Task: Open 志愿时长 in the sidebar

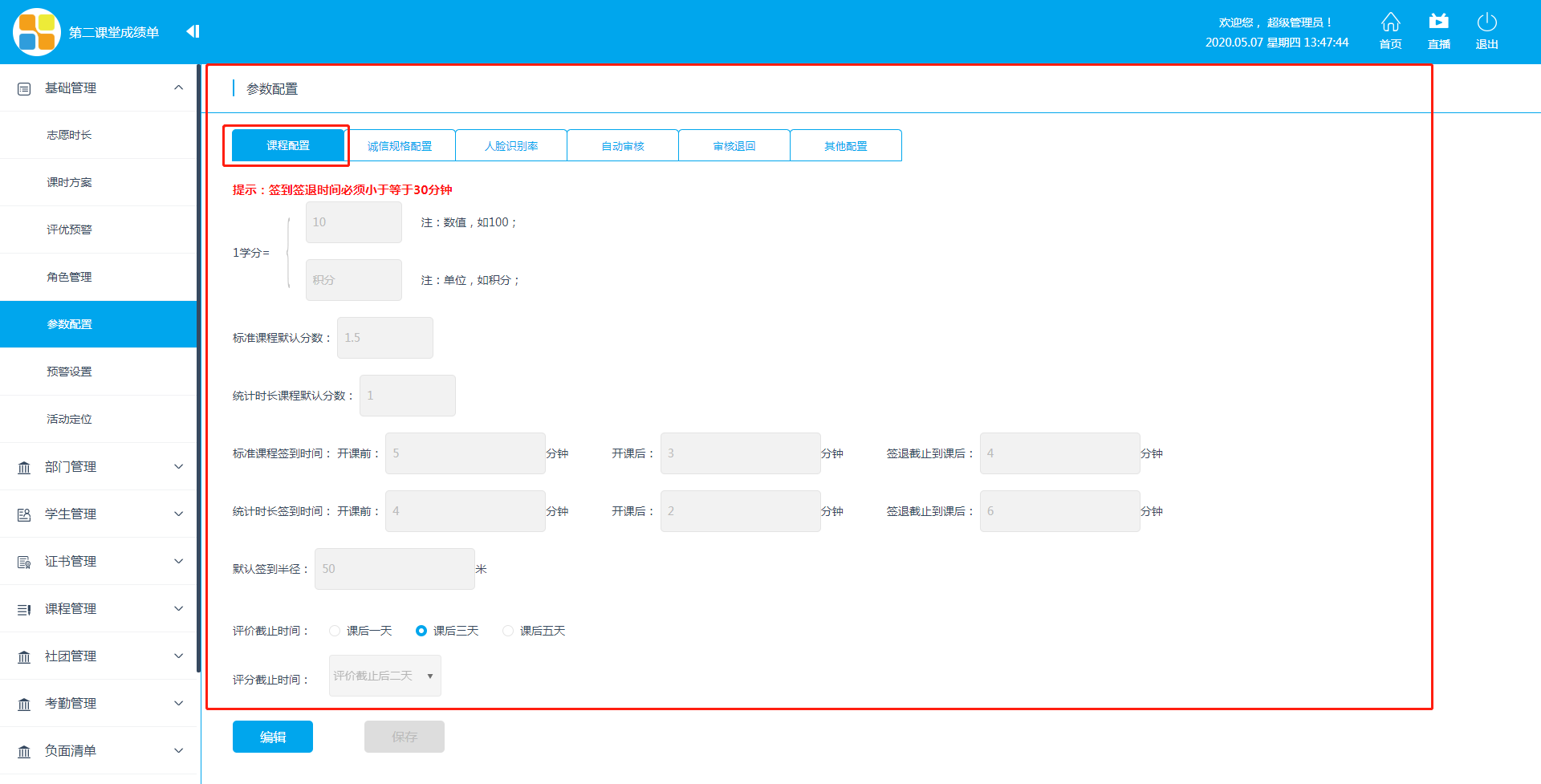Action: tap(98, 135)
